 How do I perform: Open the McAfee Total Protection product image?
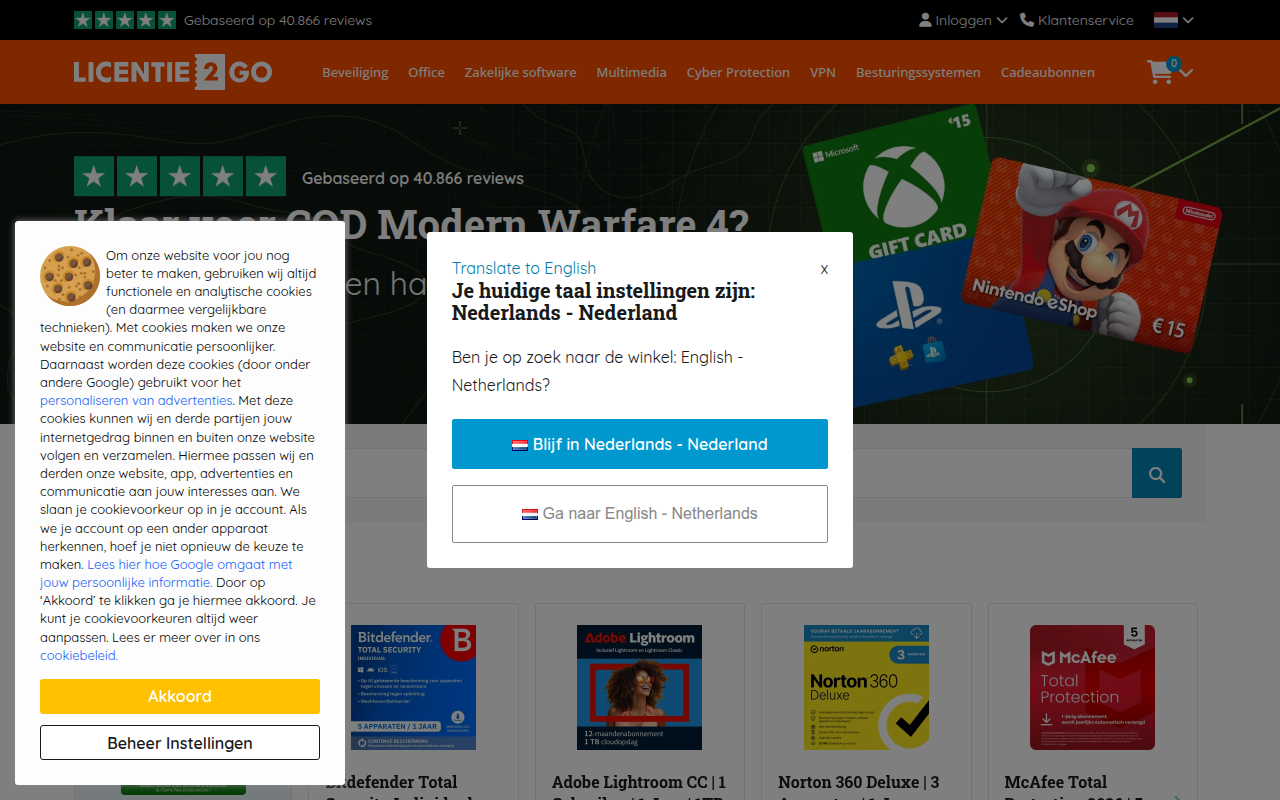click(1092, 688)
